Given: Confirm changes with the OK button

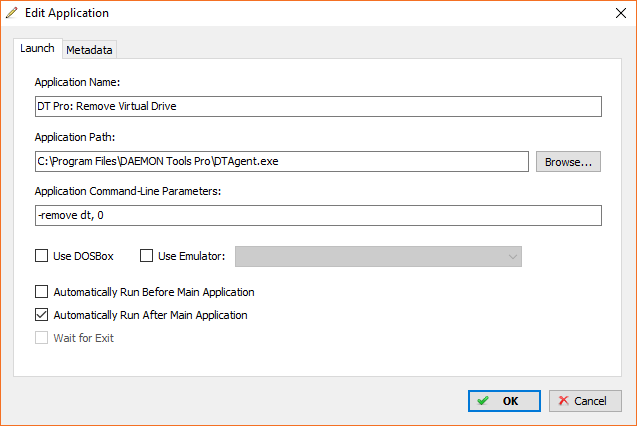Looking at the screenshot, I should click(504, 401).
